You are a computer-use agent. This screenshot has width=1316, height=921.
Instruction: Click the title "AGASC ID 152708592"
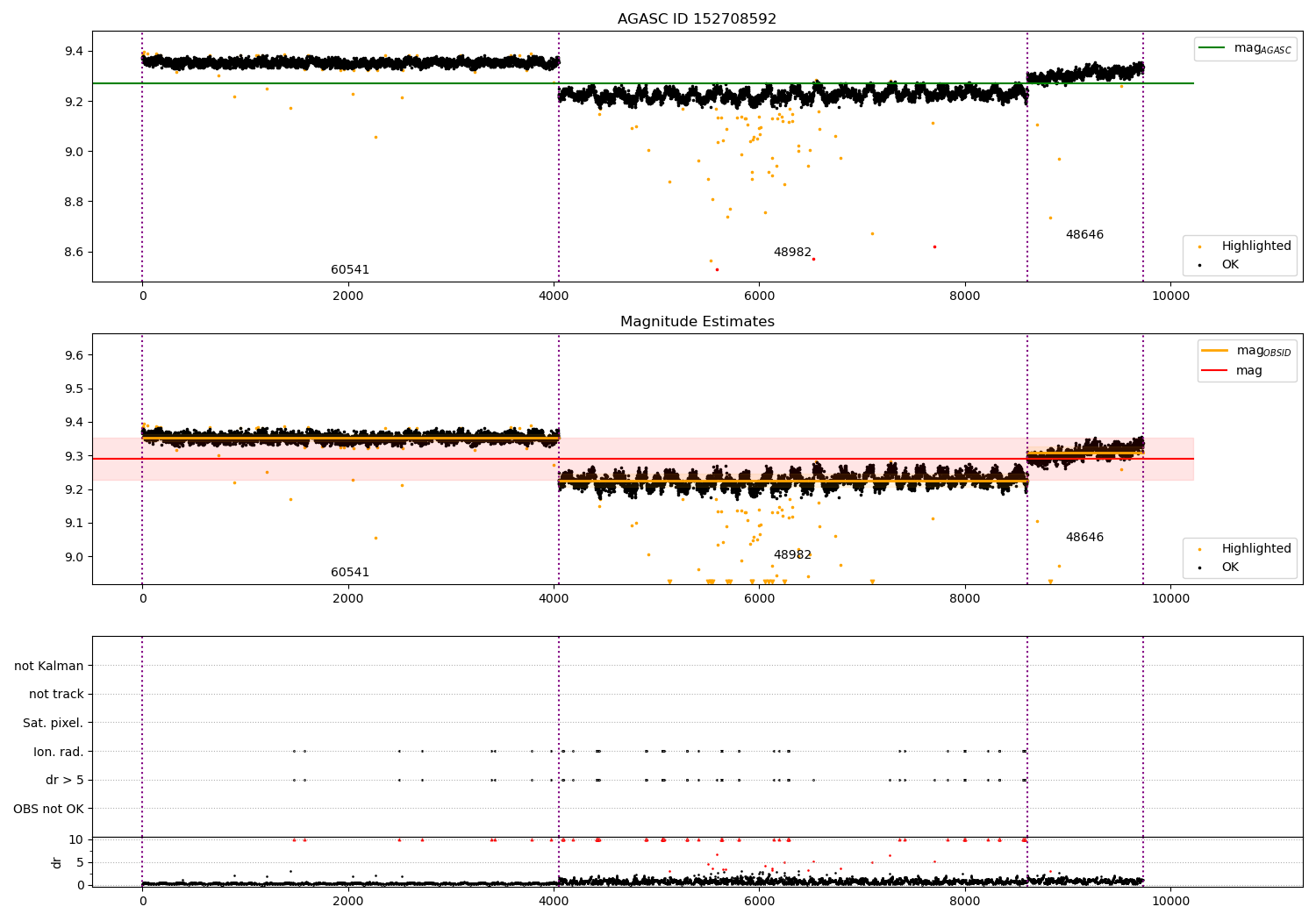tap(697, 19)
